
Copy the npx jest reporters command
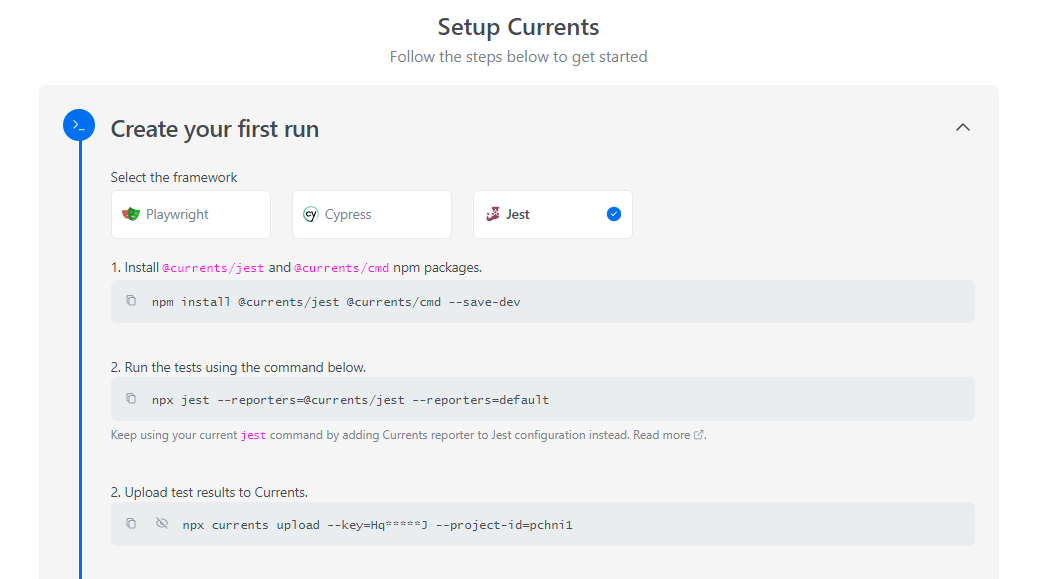coord(131,399)
